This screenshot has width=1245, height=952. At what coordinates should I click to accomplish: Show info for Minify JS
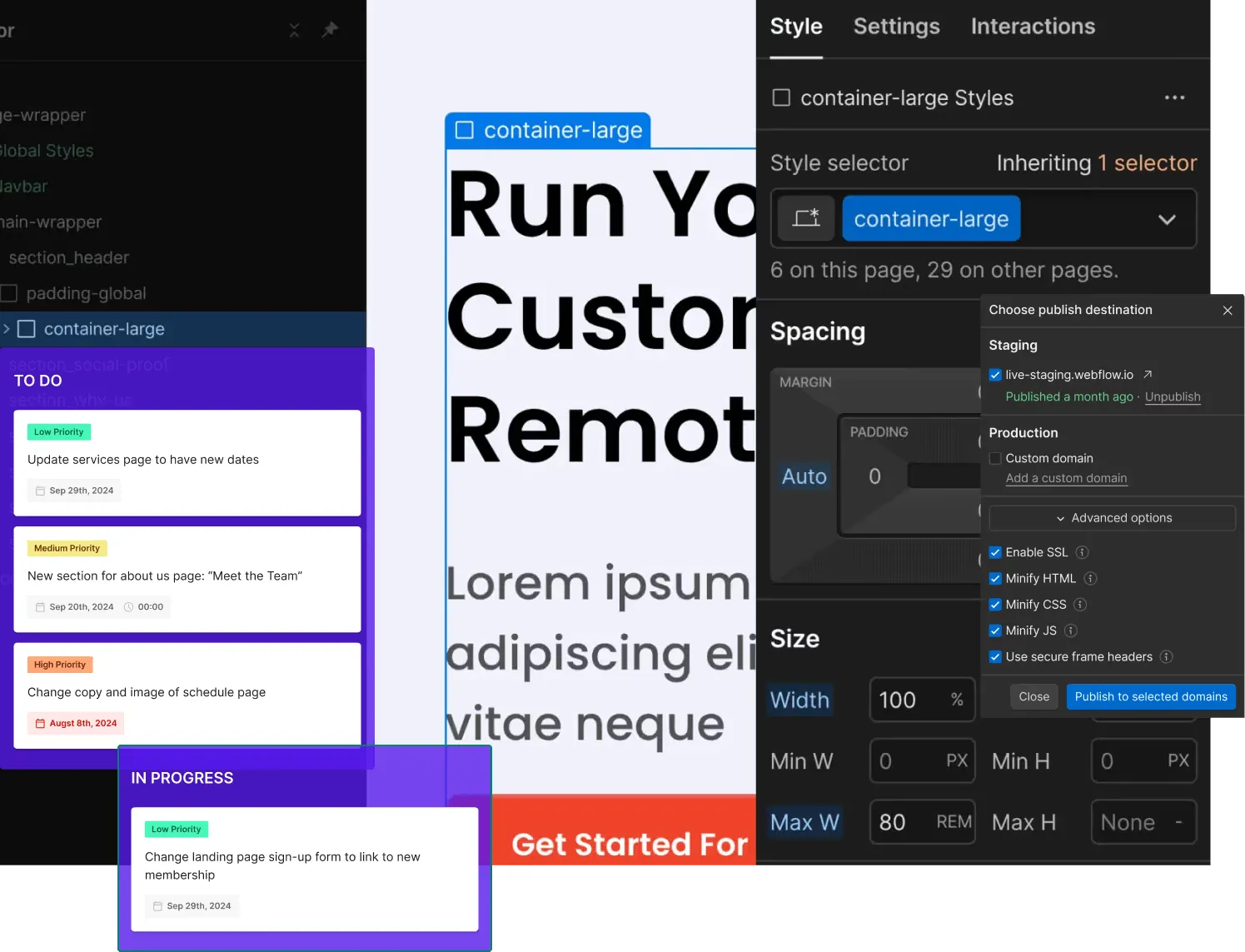click(x=1071, y=631)
